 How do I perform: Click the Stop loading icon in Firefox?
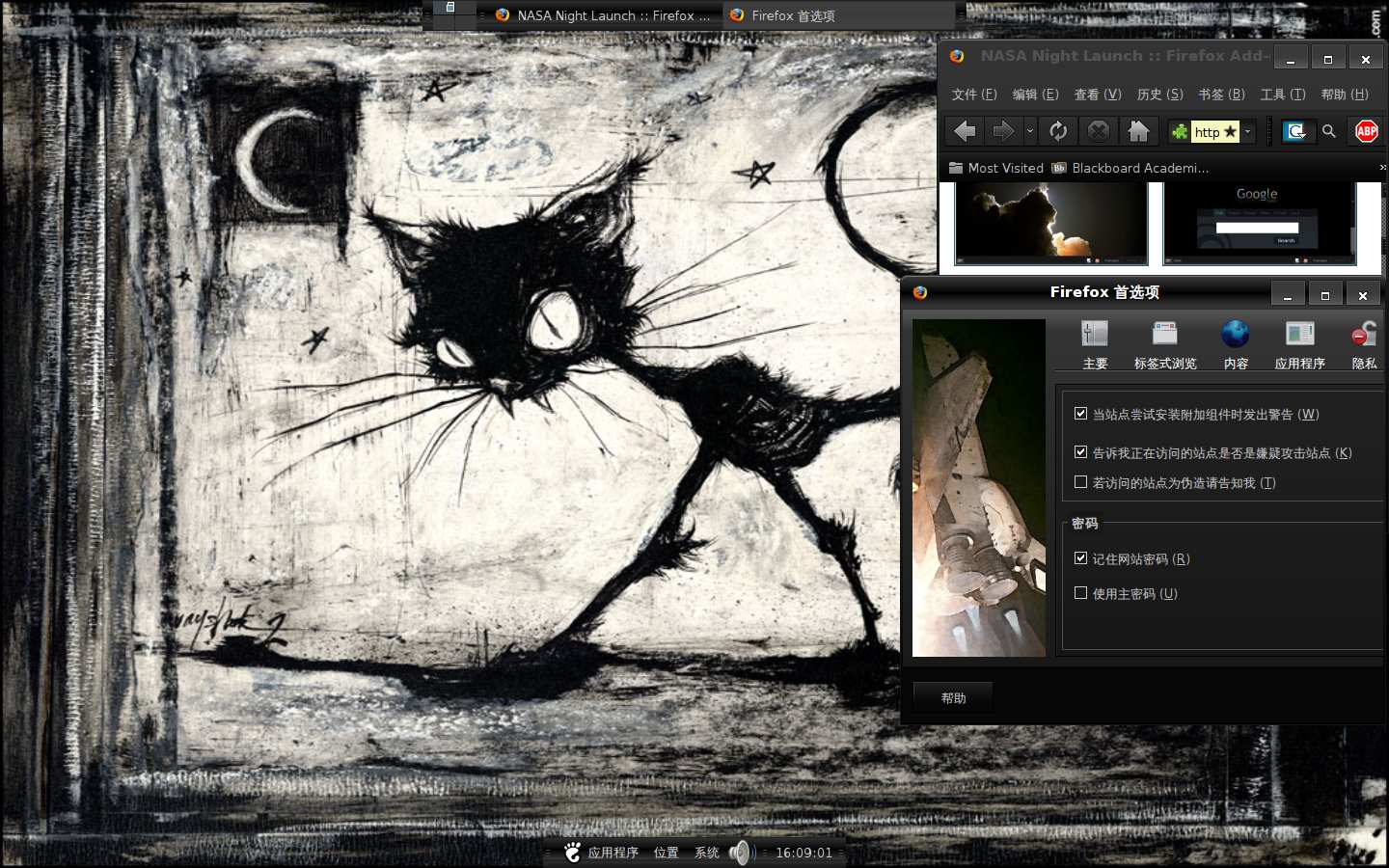[1098, 131]
